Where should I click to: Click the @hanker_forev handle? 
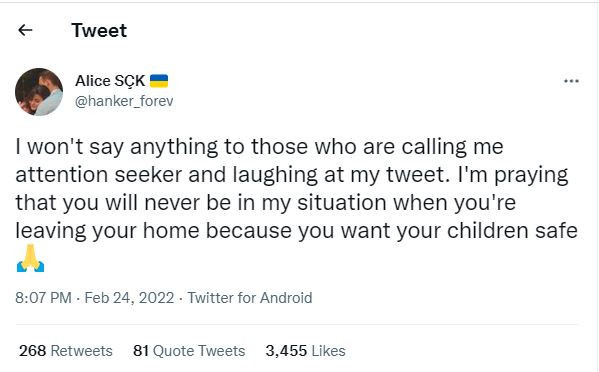pos(124,101)
